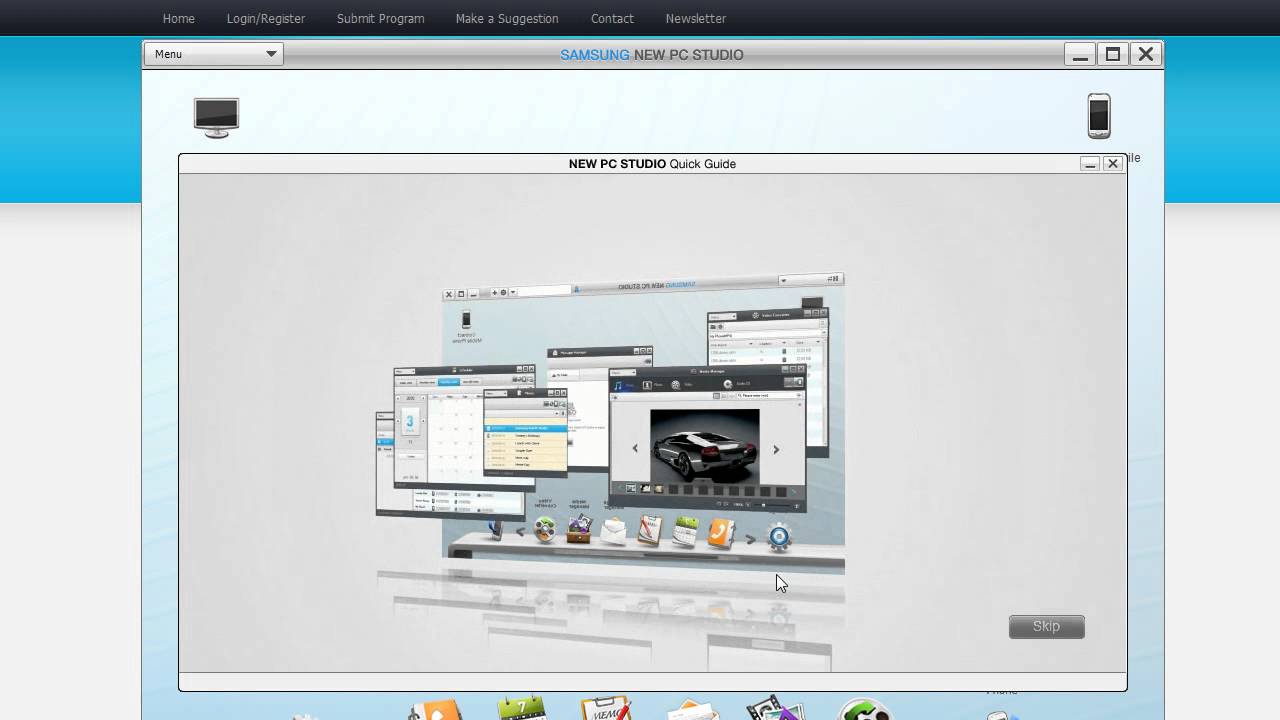
Task: Minimize the Samsung New PC Studio window
Action: click(1080, 54)
